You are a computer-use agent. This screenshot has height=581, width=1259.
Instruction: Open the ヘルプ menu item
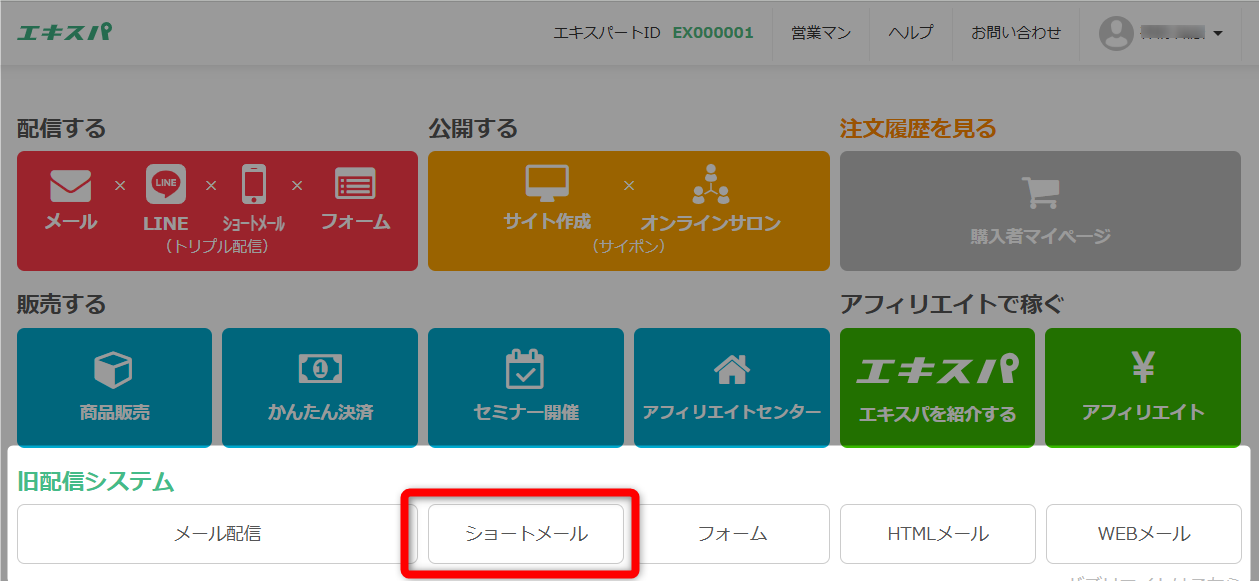click(911, 33)
